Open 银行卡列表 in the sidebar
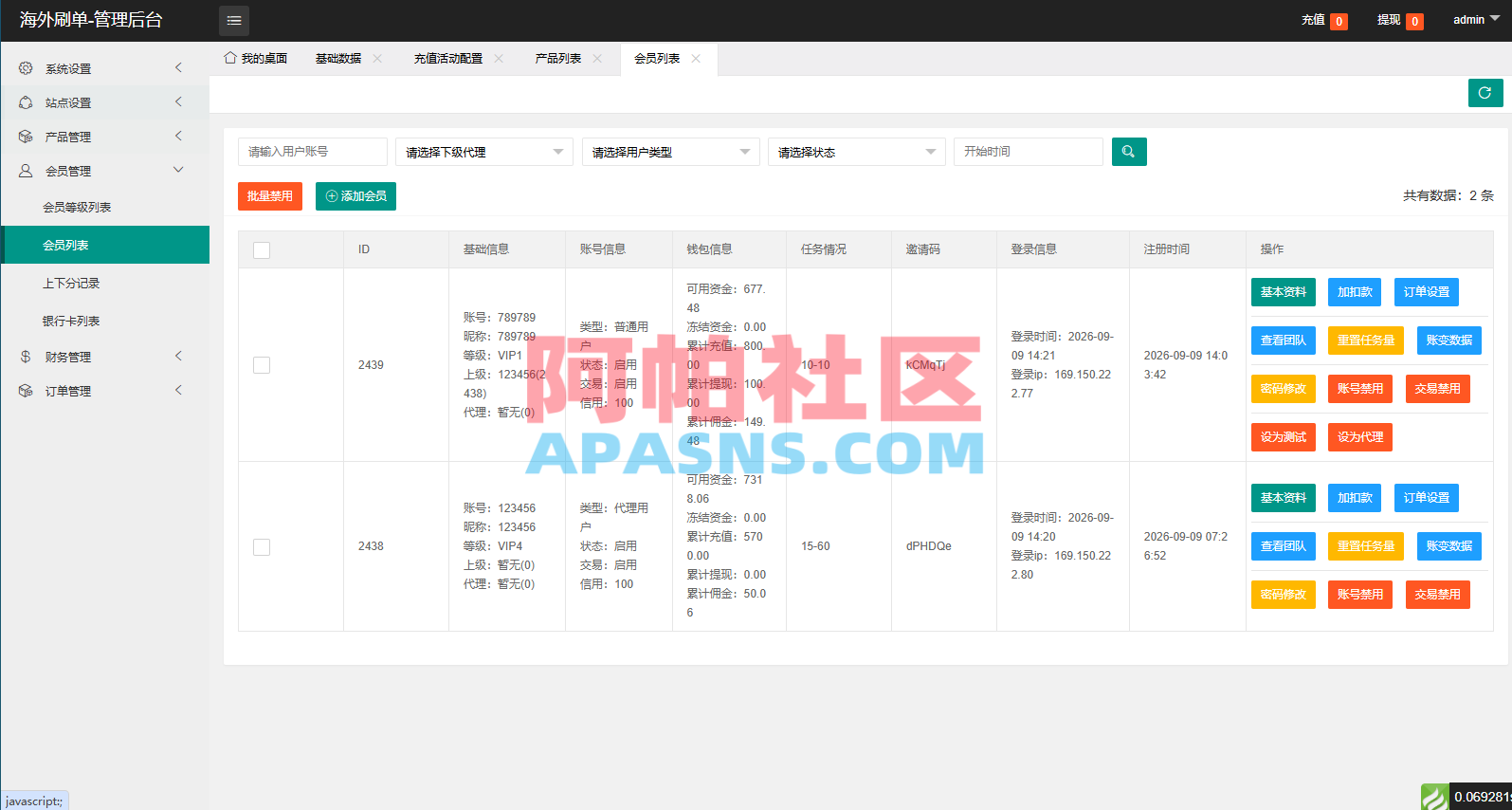1512x810 pixels. 71,321
